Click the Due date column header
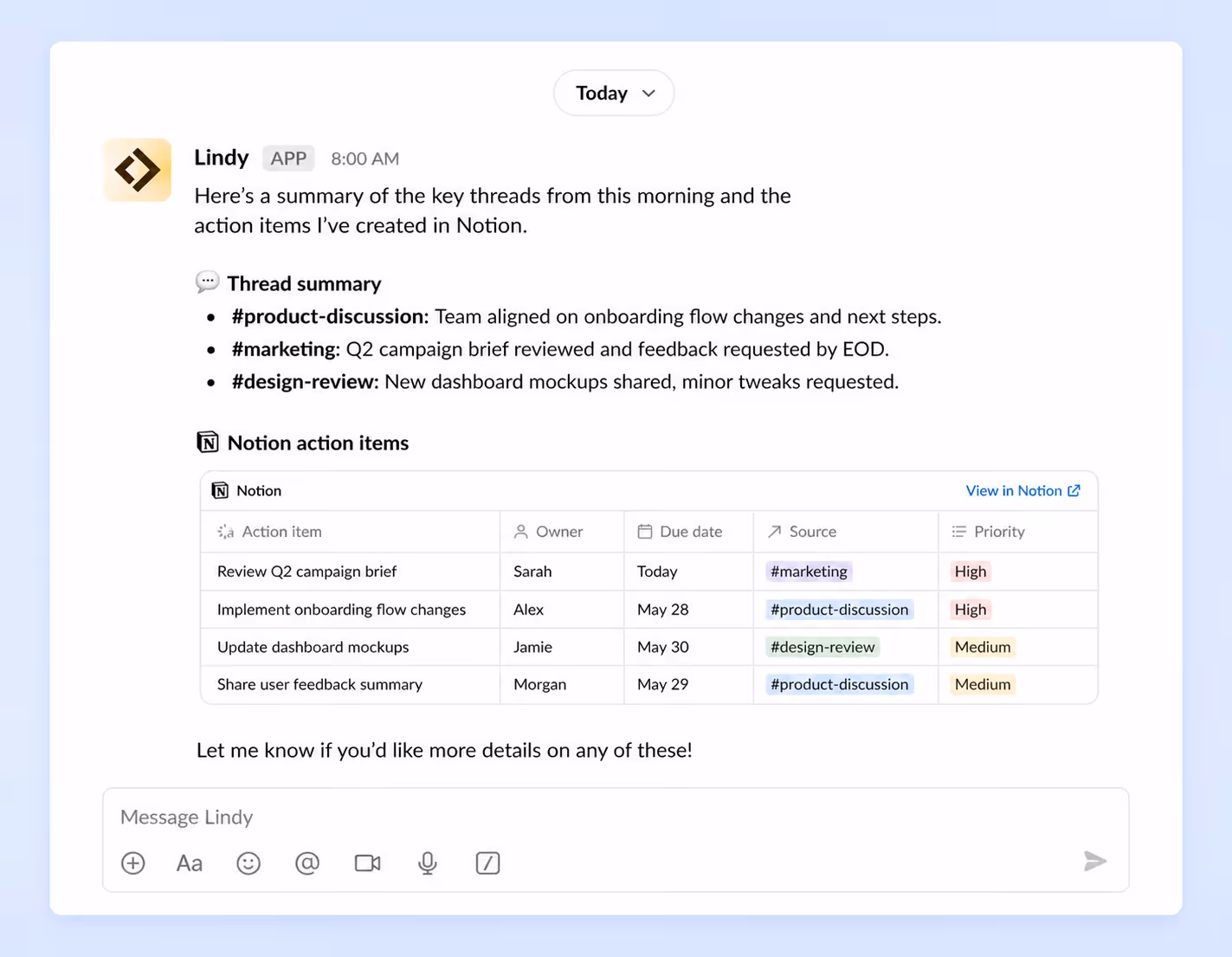This screenshot has height=957, width=1232. (x=688, y=532)
